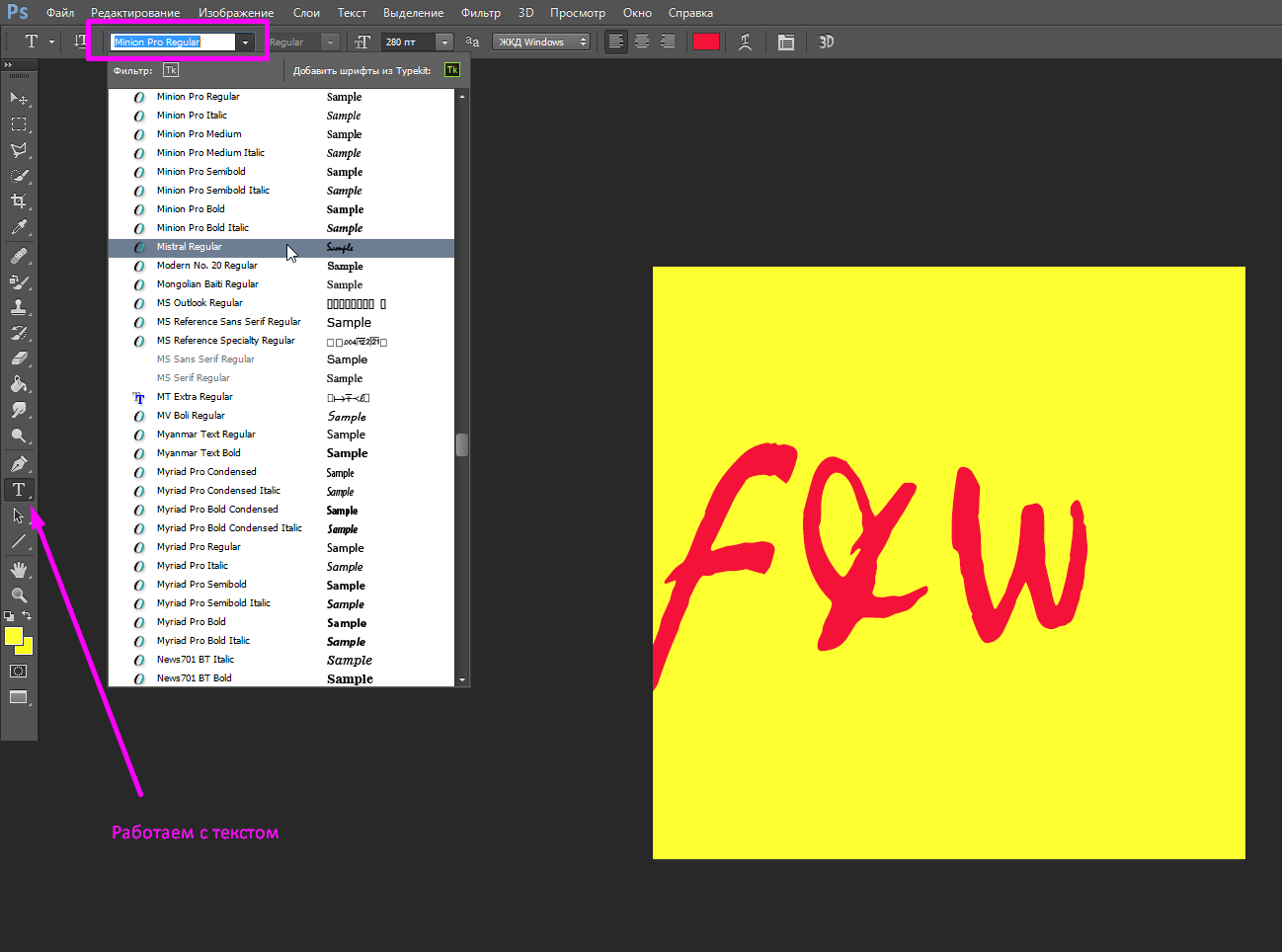Reset default foreground and background colors
The width and height of the screenshot is (1282, 952).
click(9, 615)
